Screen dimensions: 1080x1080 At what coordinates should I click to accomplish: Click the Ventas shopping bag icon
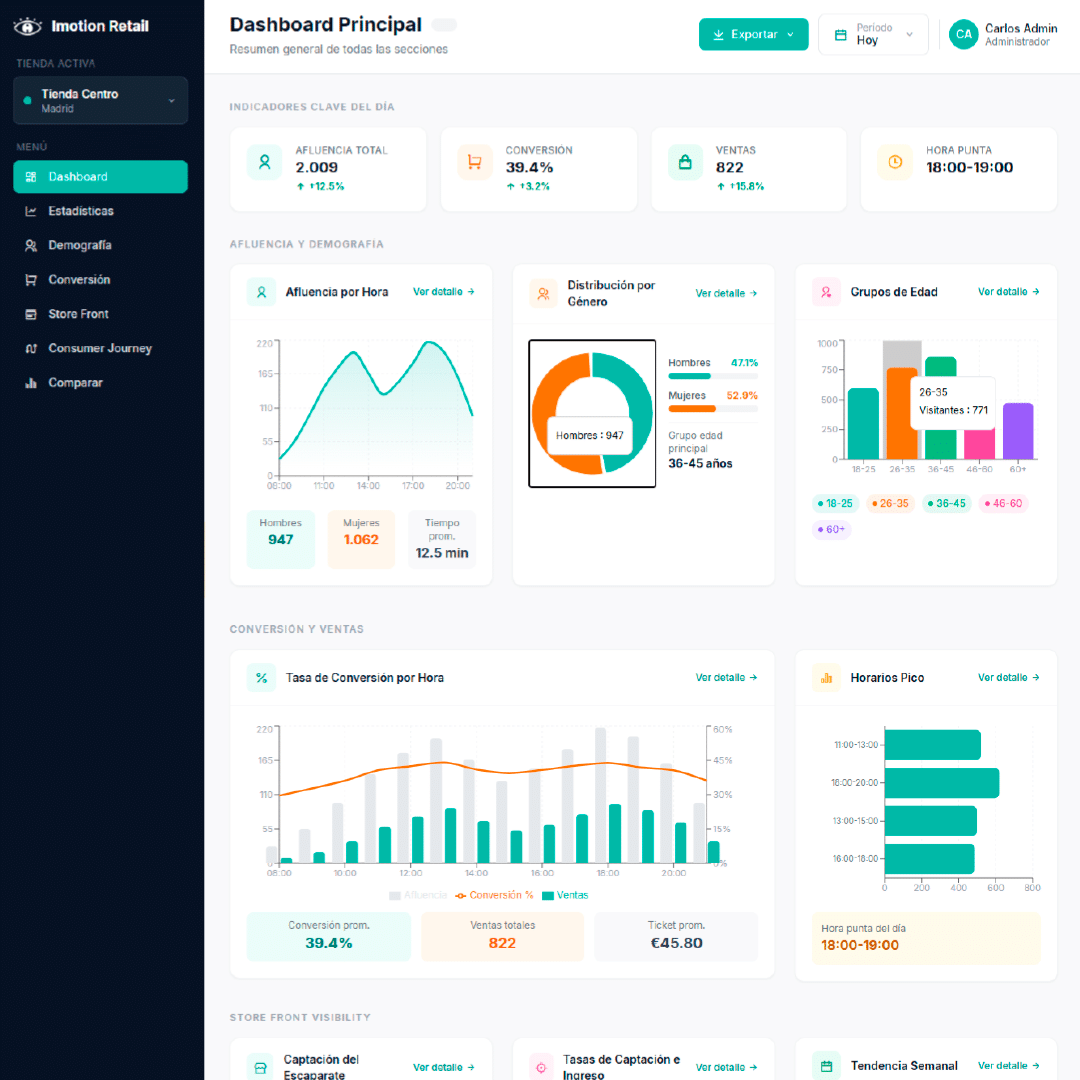(x=685, y=162)
